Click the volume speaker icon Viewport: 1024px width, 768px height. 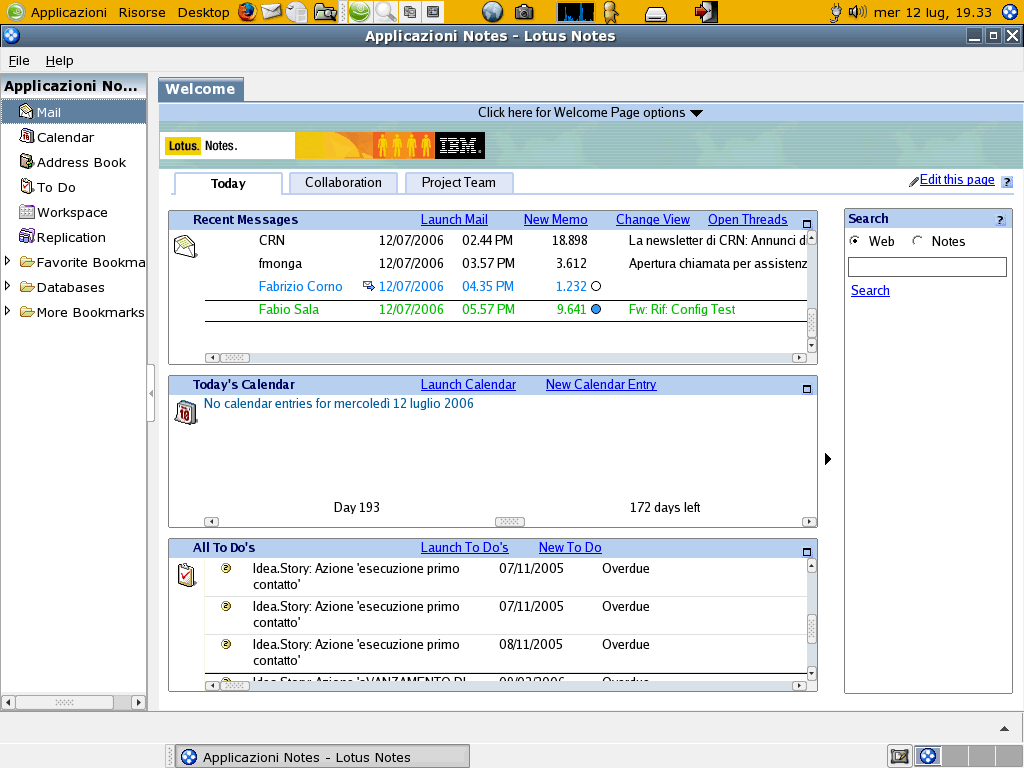click(857, 12)
